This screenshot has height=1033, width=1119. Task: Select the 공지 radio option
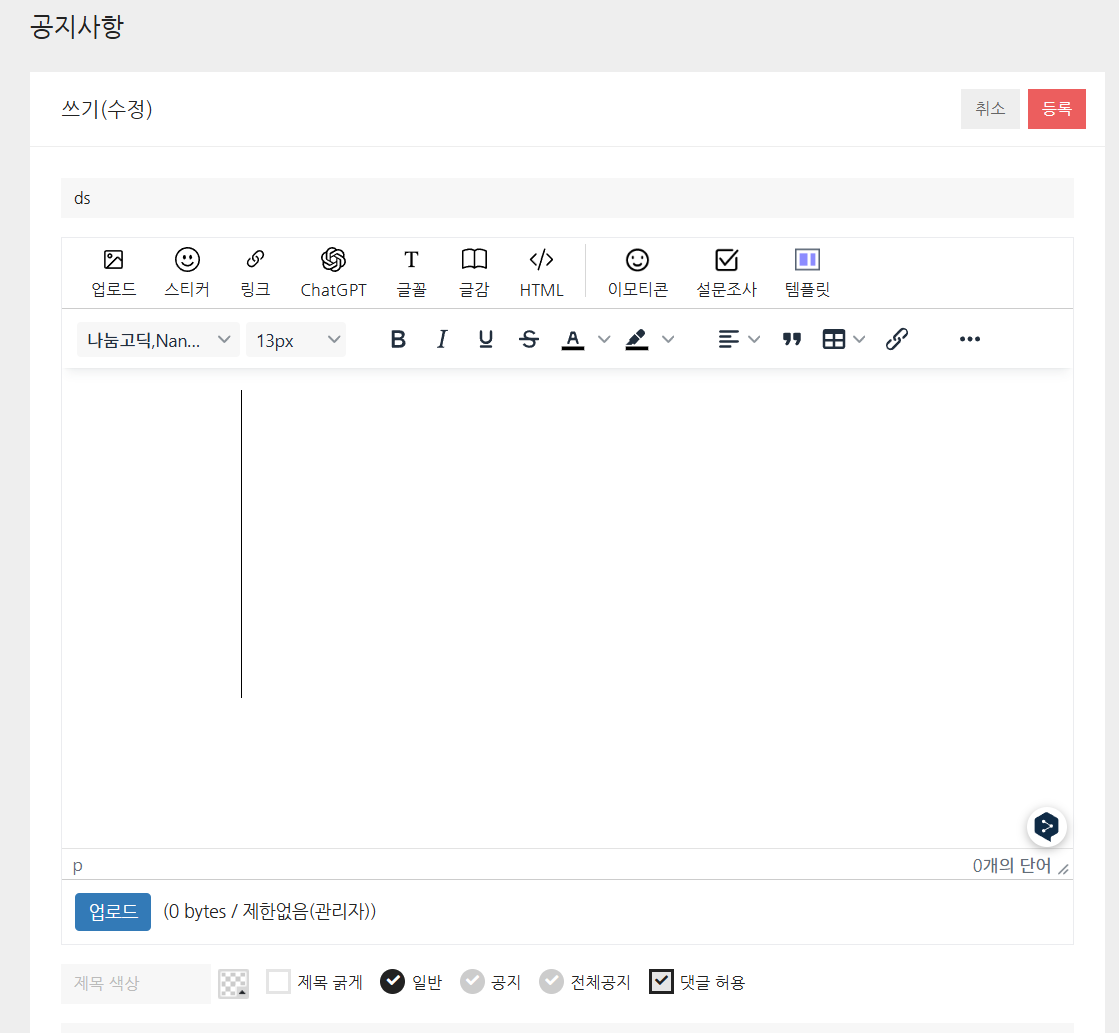click(472, 982)
